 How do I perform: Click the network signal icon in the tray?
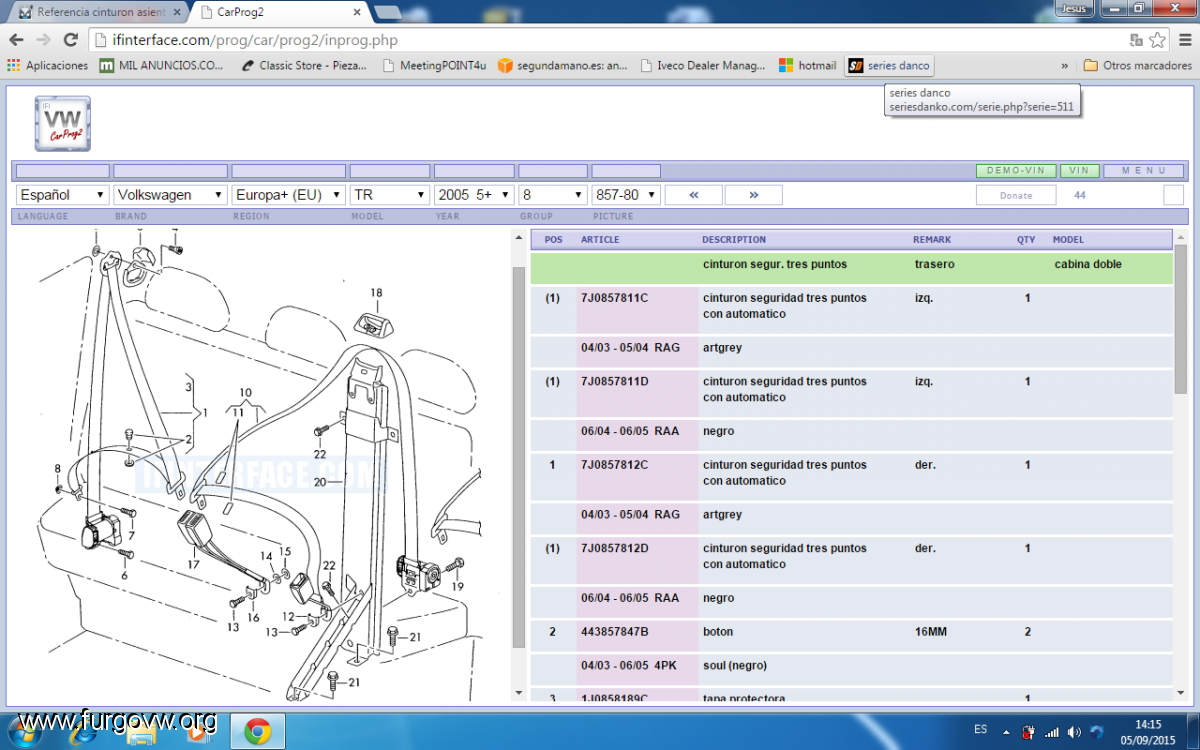tap(1052, 732)
